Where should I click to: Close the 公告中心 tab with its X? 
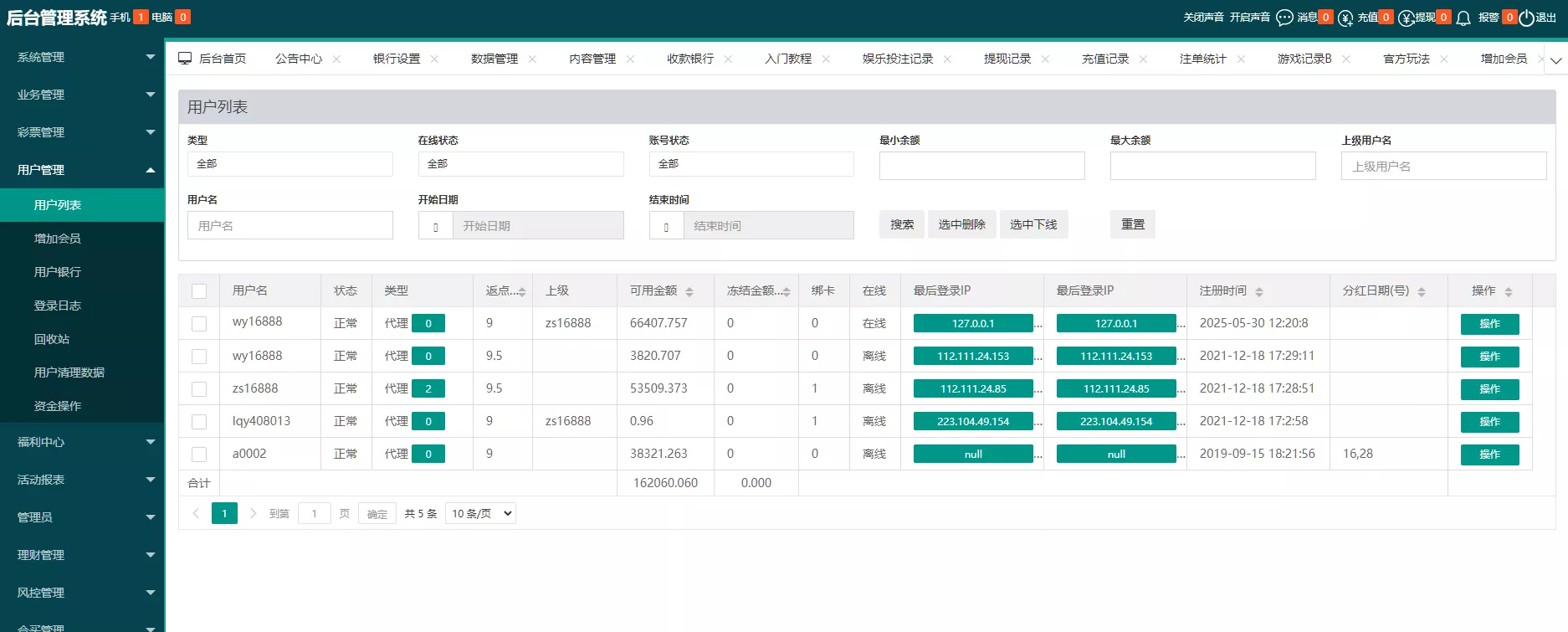336,59
